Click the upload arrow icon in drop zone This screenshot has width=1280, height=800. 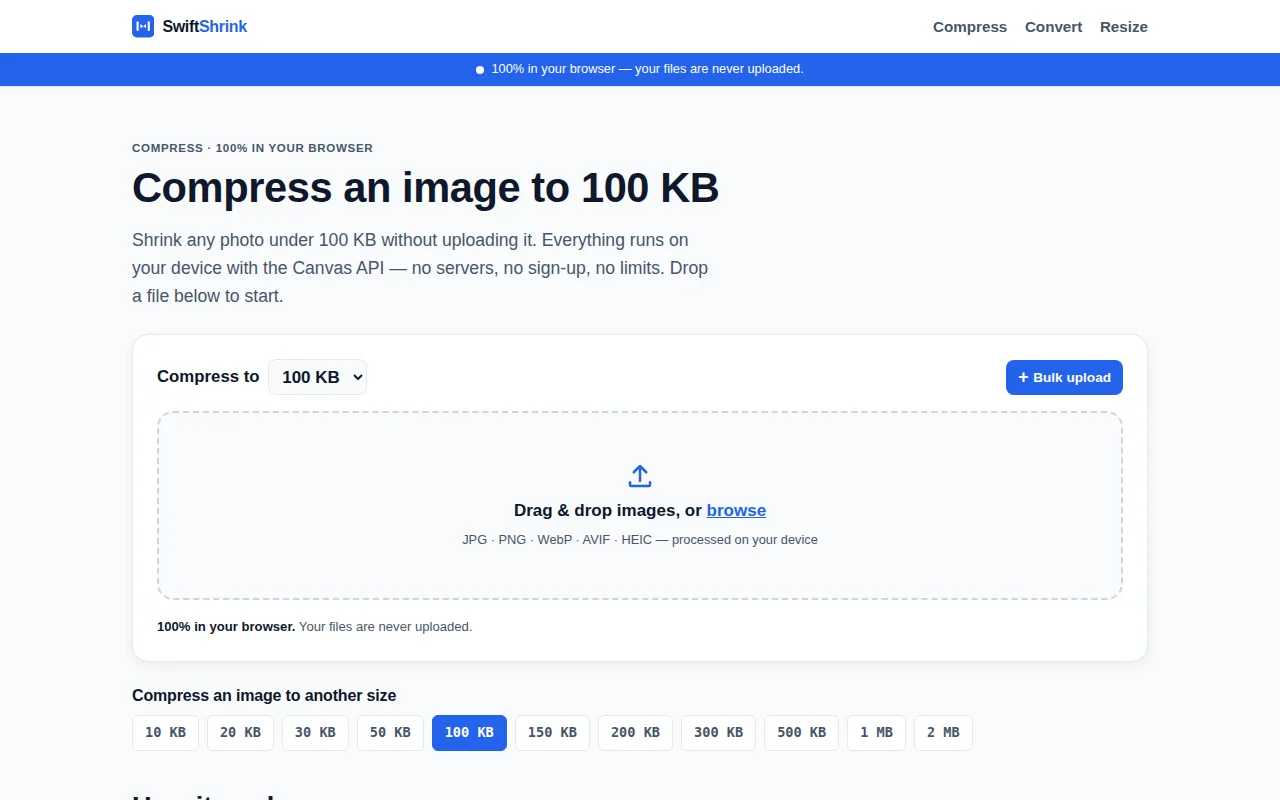pos(640,476)
